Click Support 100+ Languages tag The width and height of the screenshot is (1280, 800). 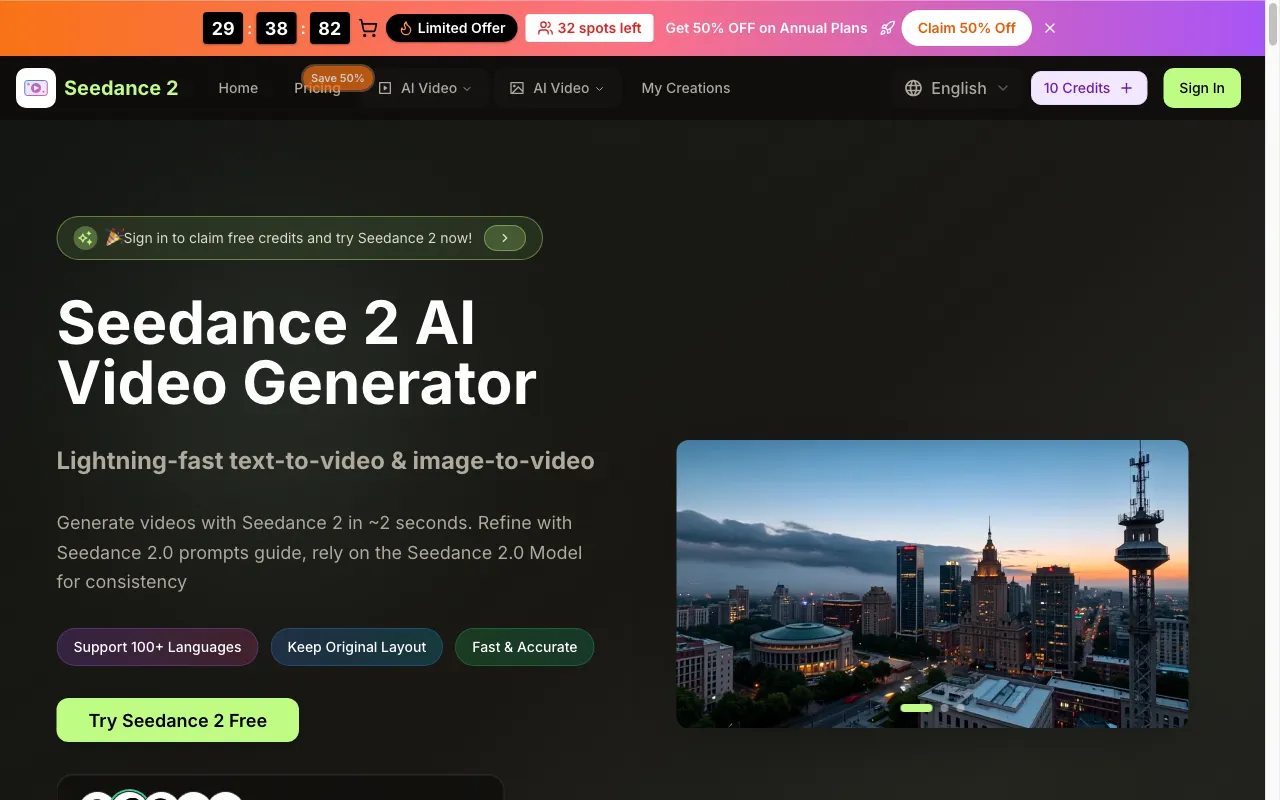click(157, 647)
